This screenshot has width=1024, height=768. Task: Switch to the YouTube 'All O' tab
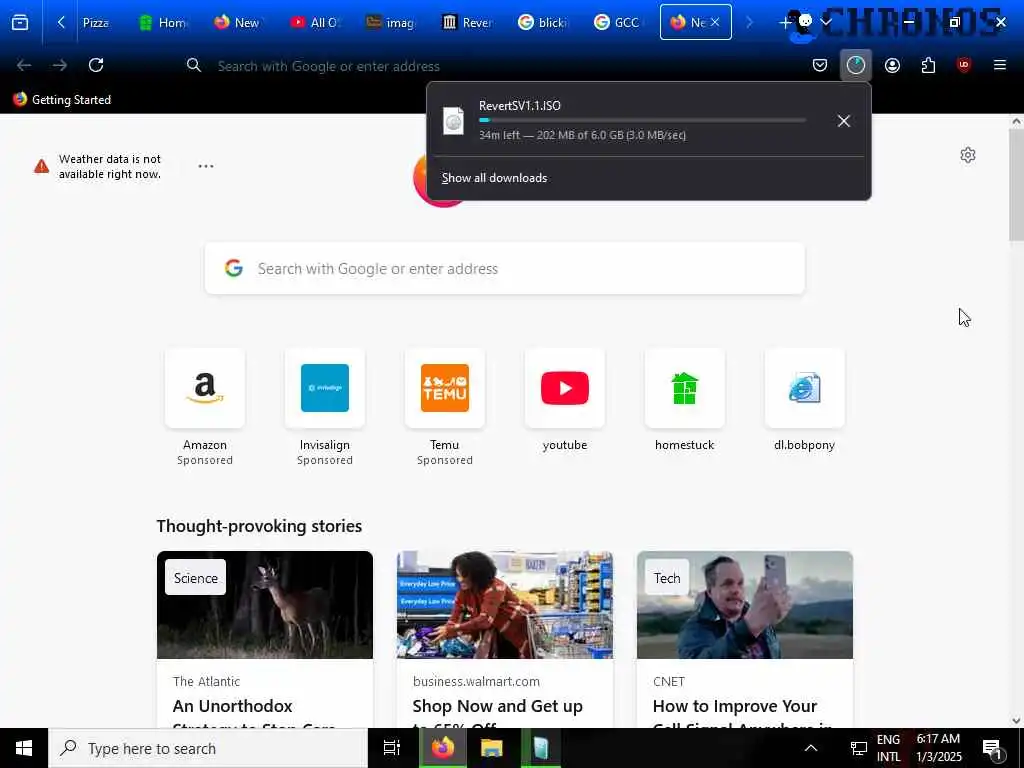click(315, 23)
